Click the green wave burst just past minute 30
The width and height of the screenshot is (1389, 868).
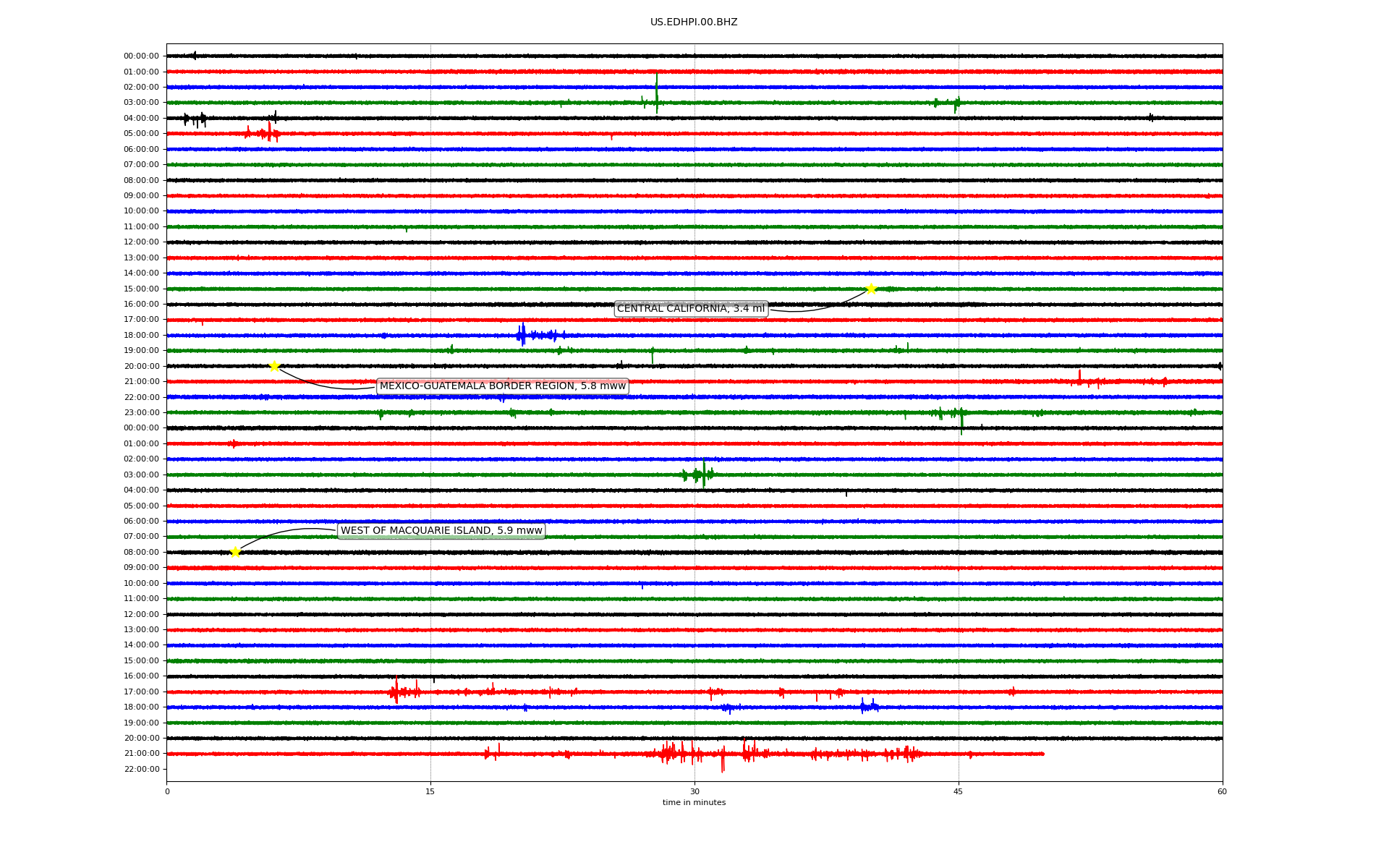tap(703, 475)
